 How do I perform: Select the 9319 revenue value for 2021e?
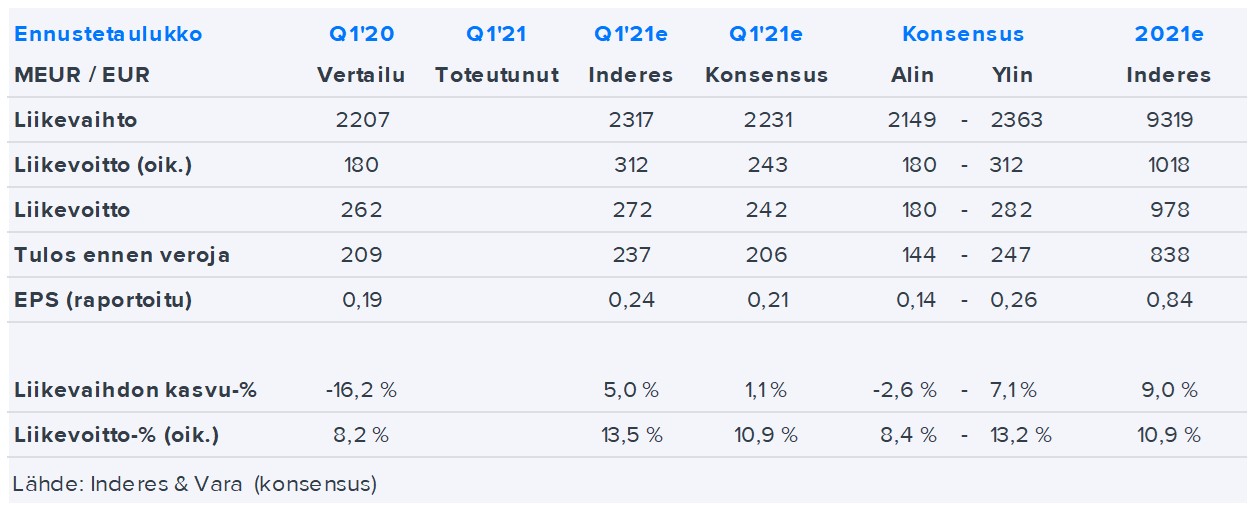pos(1168,120)
